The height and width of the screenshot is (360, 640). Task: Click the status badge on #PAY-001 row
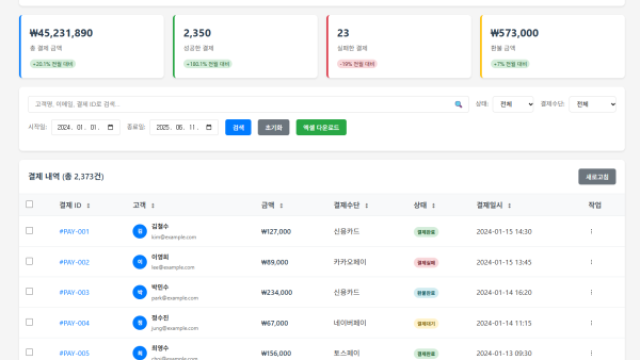point(426,232)
